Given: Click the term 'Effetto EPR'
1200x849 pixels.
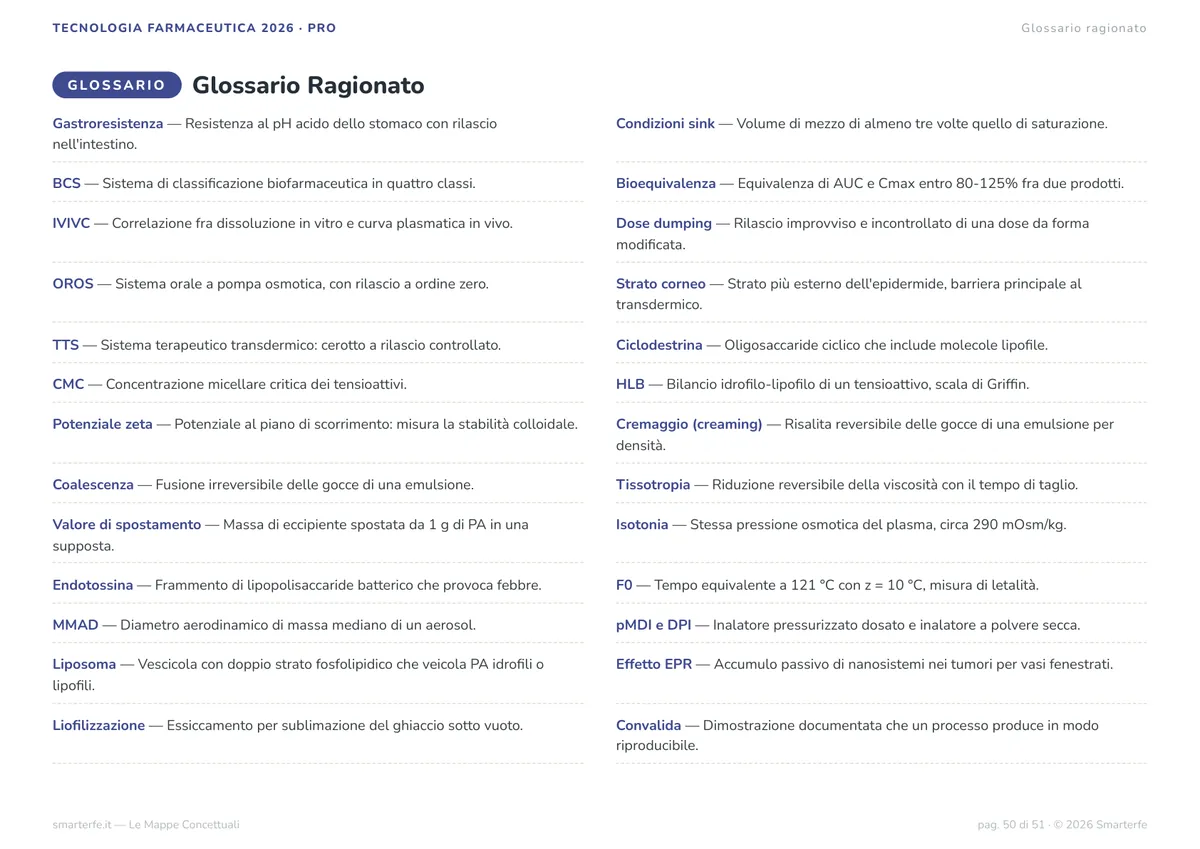Looking at the screenshot, I should click(x=654, y=664).
